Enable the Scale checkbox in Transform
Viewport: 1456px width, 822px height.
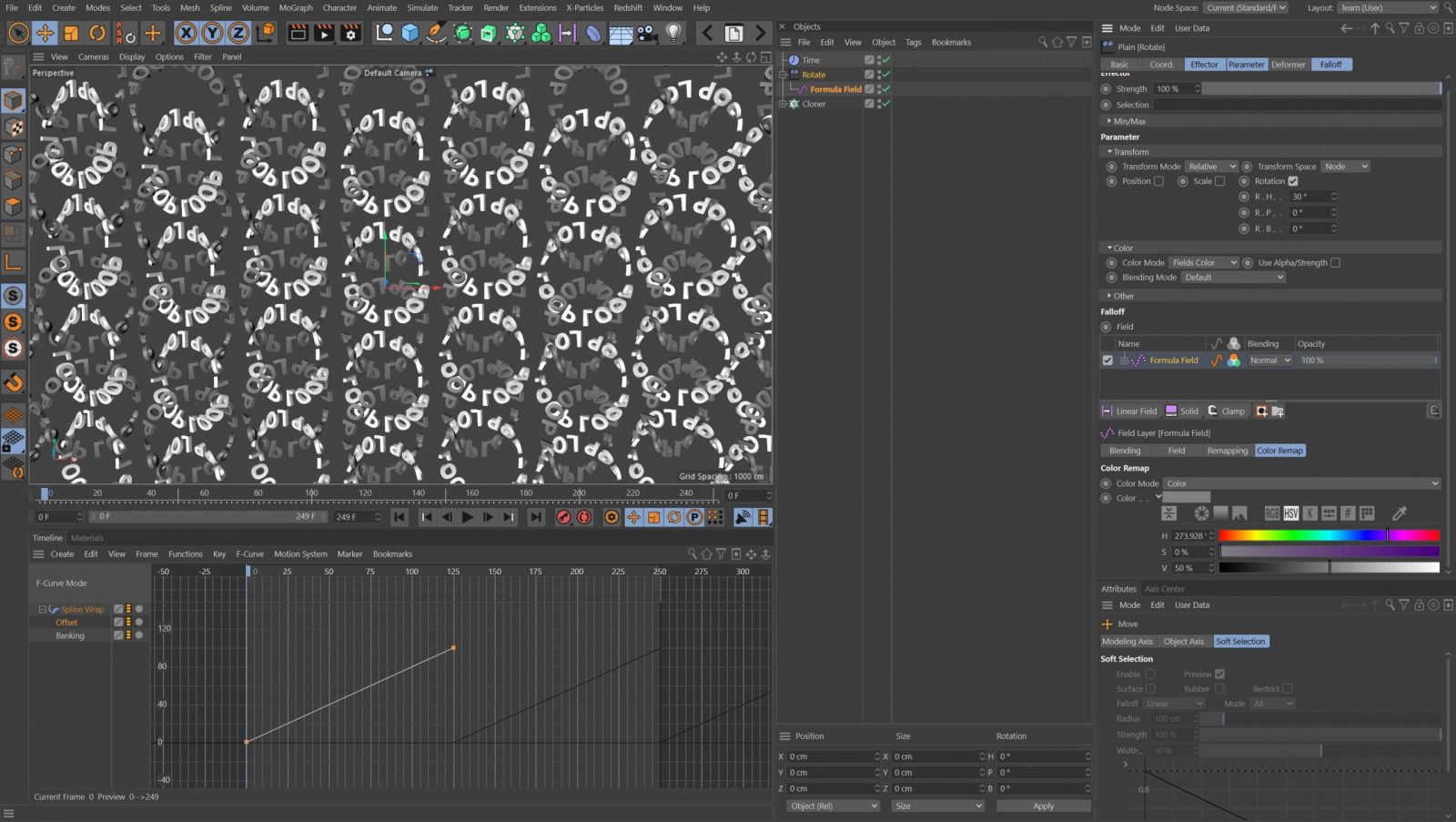[1219, 181]
